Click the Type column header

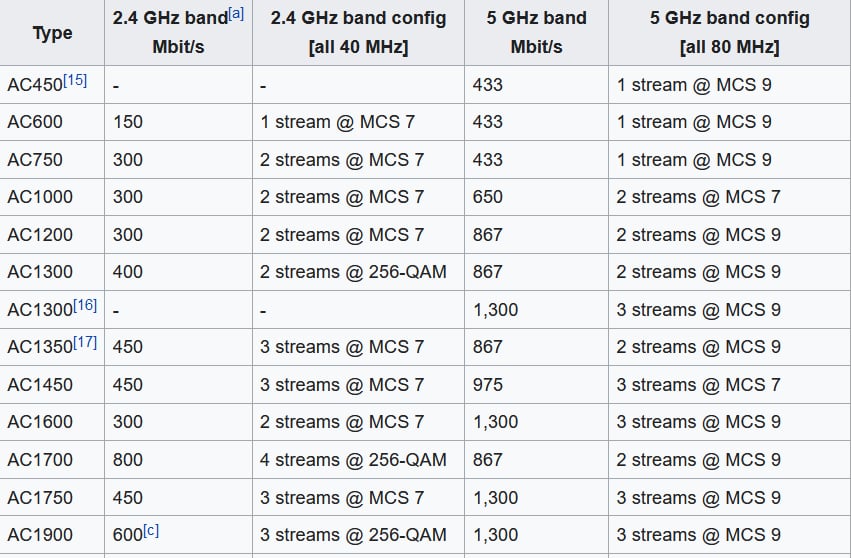pyautogui.click(x=52, y=33)
